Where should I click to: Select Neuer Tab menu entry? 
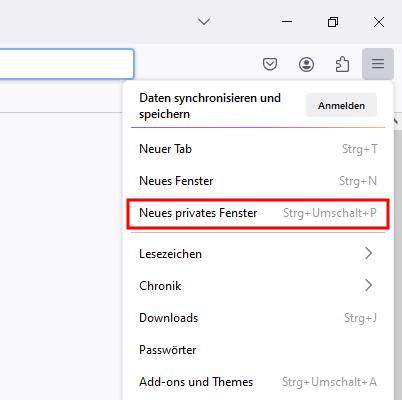pyautogui.click(x=258, y=149)
